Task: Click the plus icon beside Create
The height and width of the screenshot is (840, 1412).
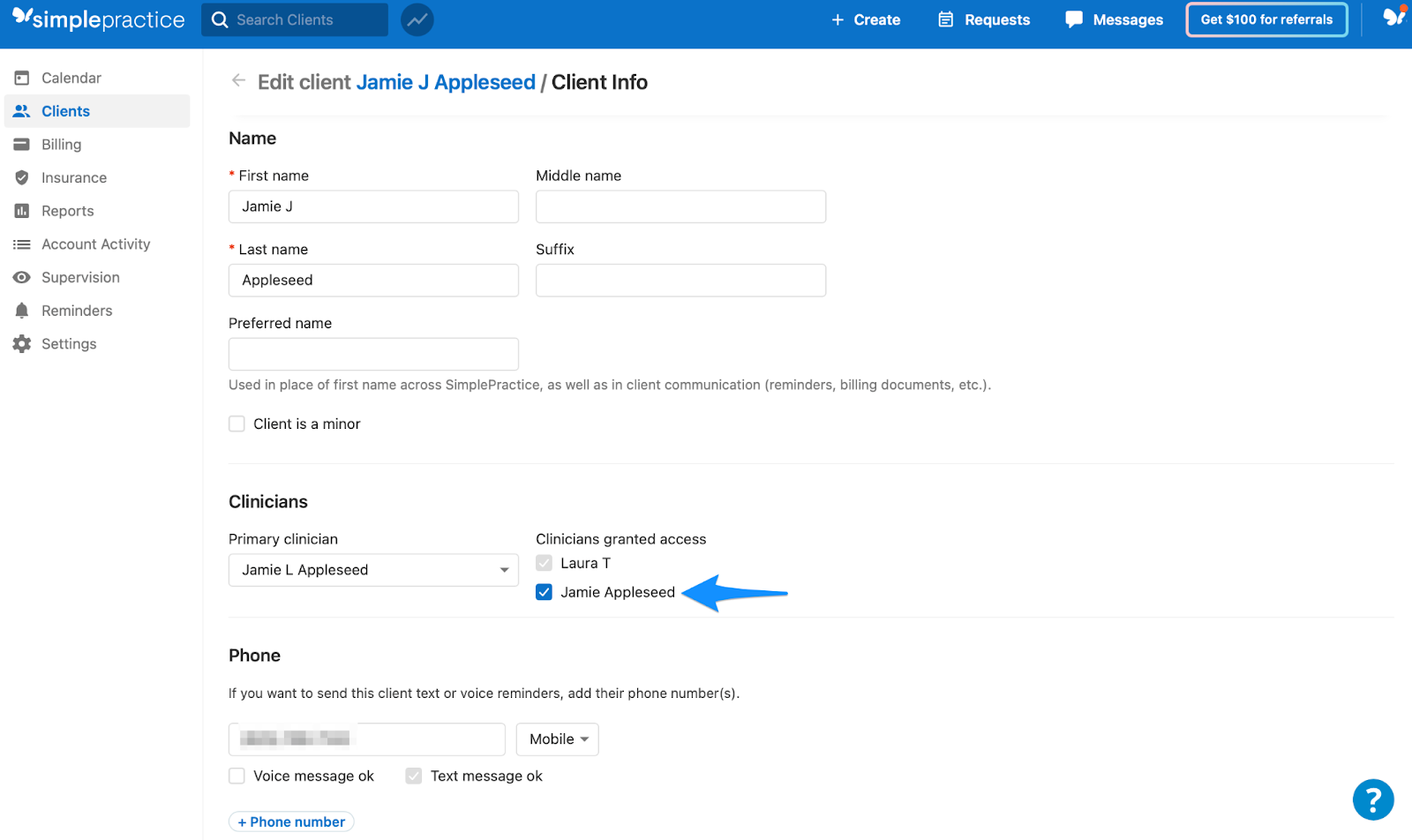Action: click(x=837, y=19)
